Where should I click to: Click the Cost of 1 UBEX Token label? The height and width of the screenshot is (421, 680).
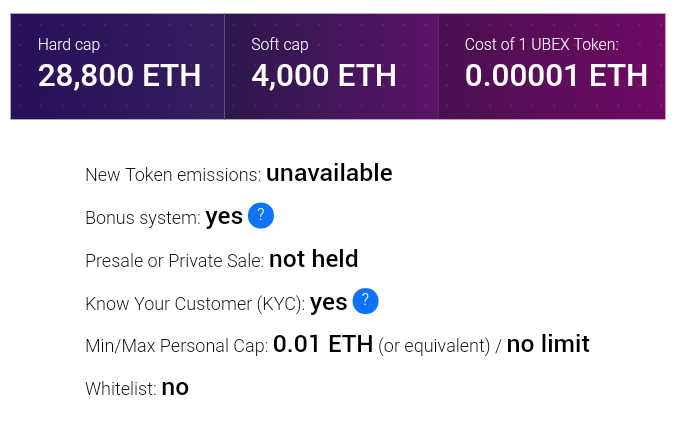(x=542, y=44)
